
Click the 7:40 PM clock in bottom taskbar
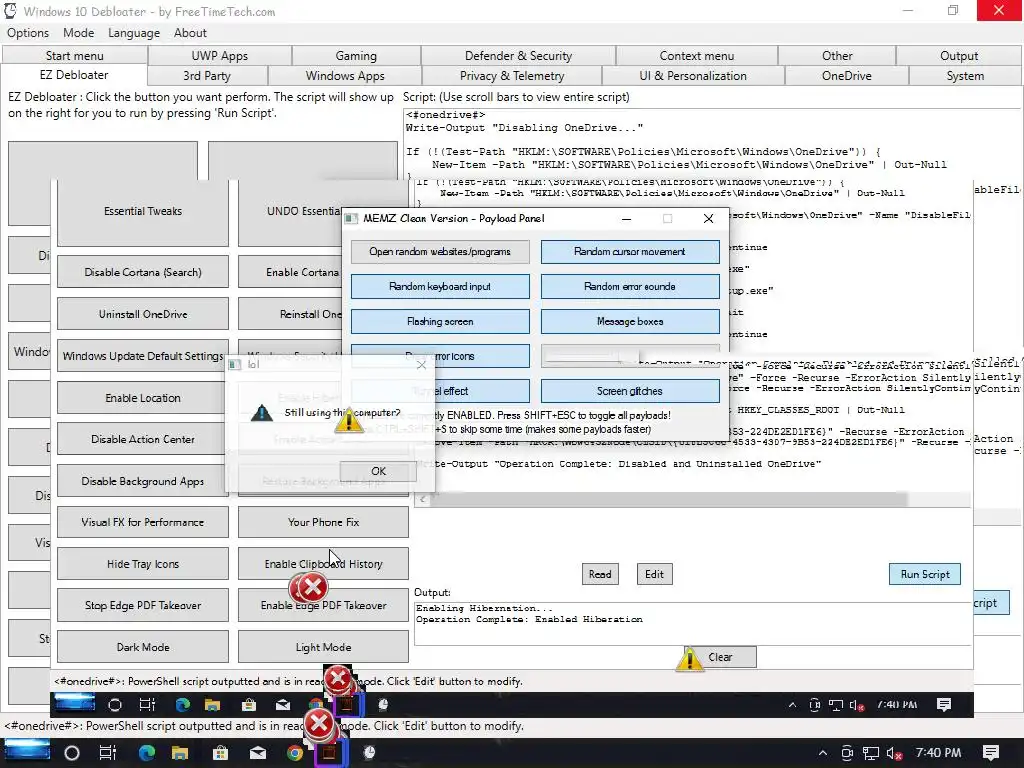938,753
